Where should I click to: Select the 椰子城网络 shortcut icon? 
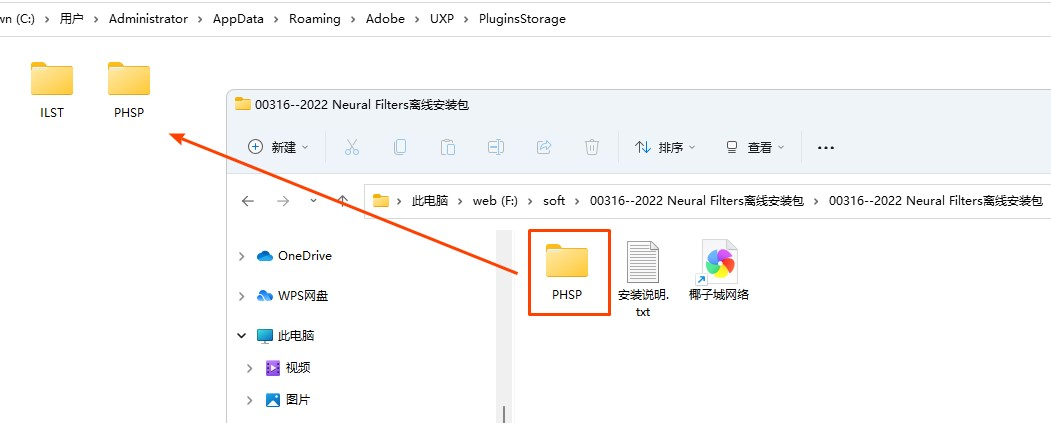(719, 270)
